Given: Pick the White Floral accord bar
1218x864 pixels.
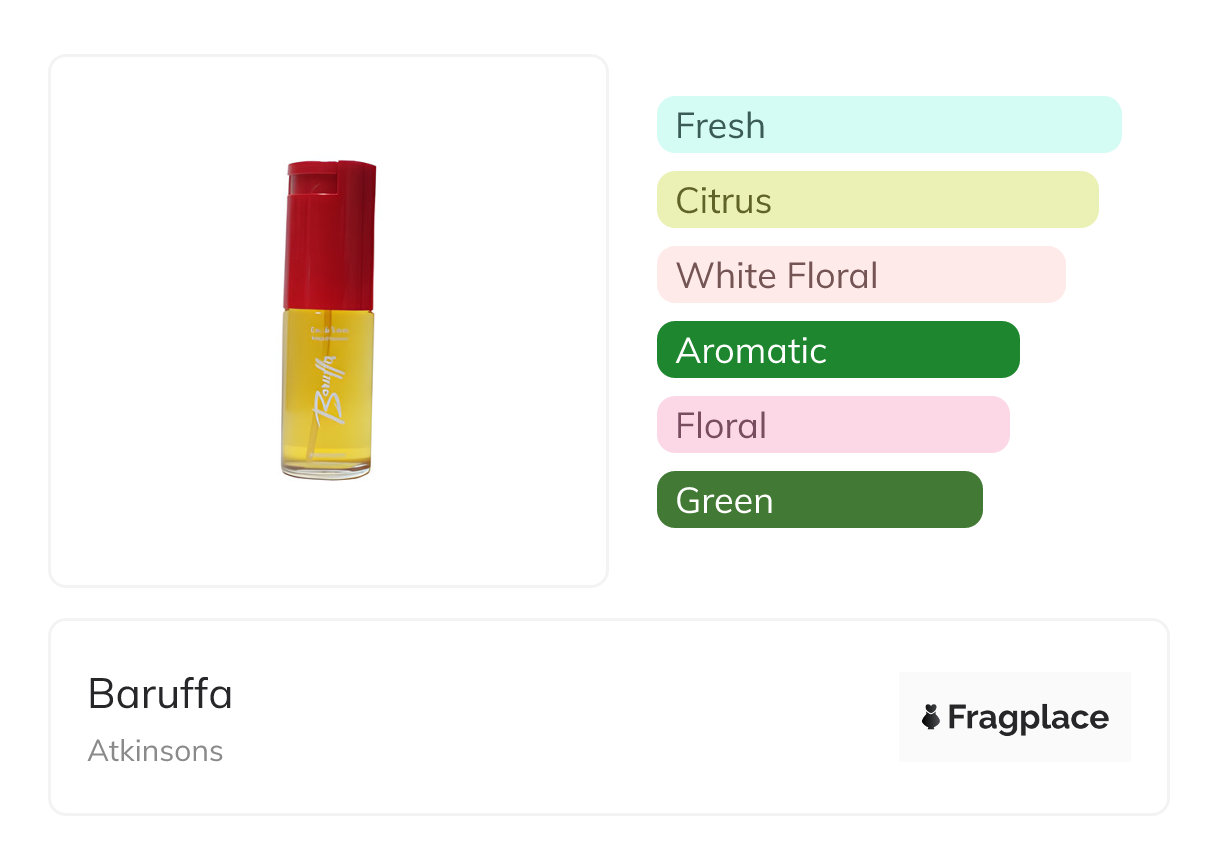Looking at the screenshot, I should coord(861,275).
